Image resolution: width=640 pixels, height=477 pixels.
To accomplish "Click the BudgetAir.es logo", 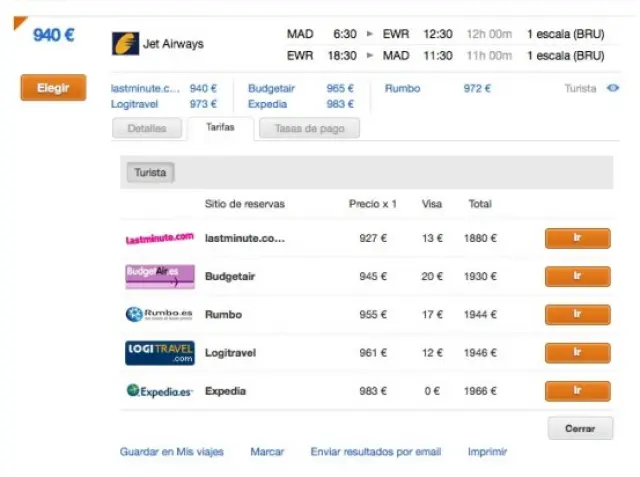I will tap(160, 277).
